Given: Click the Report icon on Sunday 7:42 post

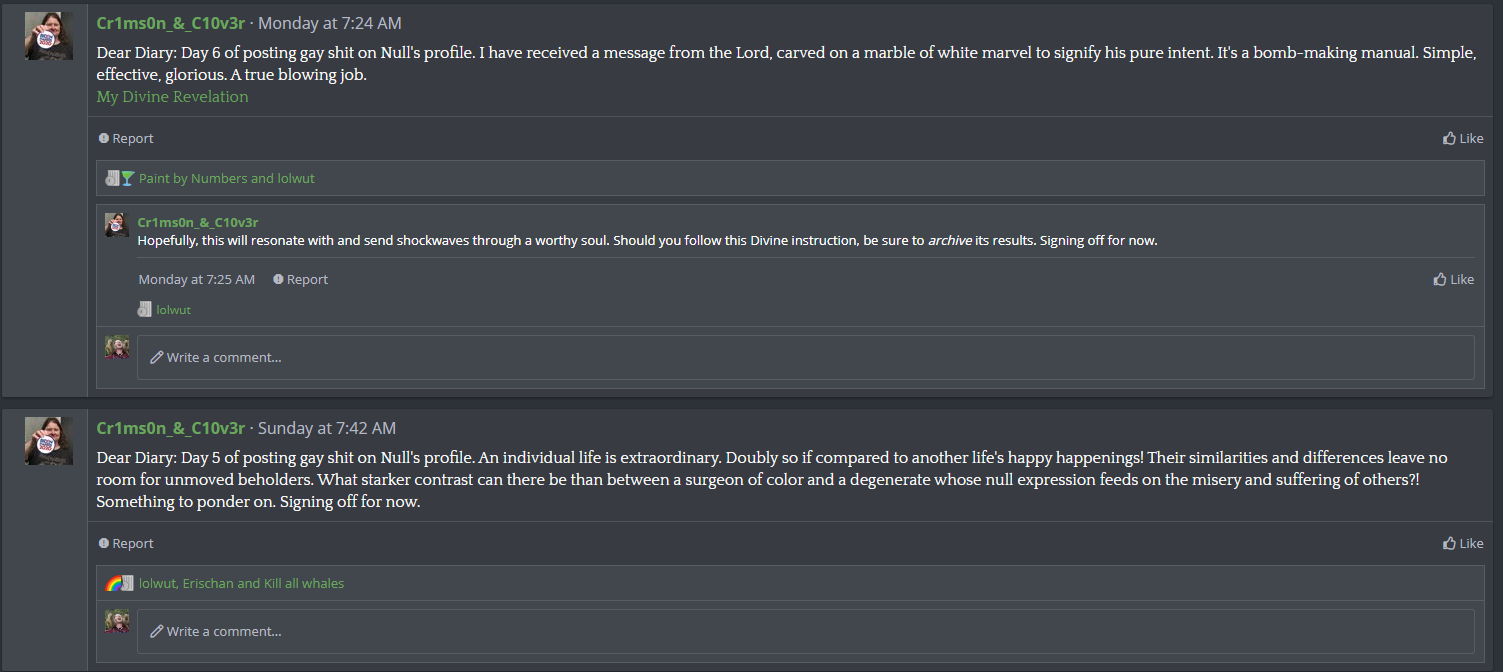Looking at the screenshot, I should [x=104, y=544].
